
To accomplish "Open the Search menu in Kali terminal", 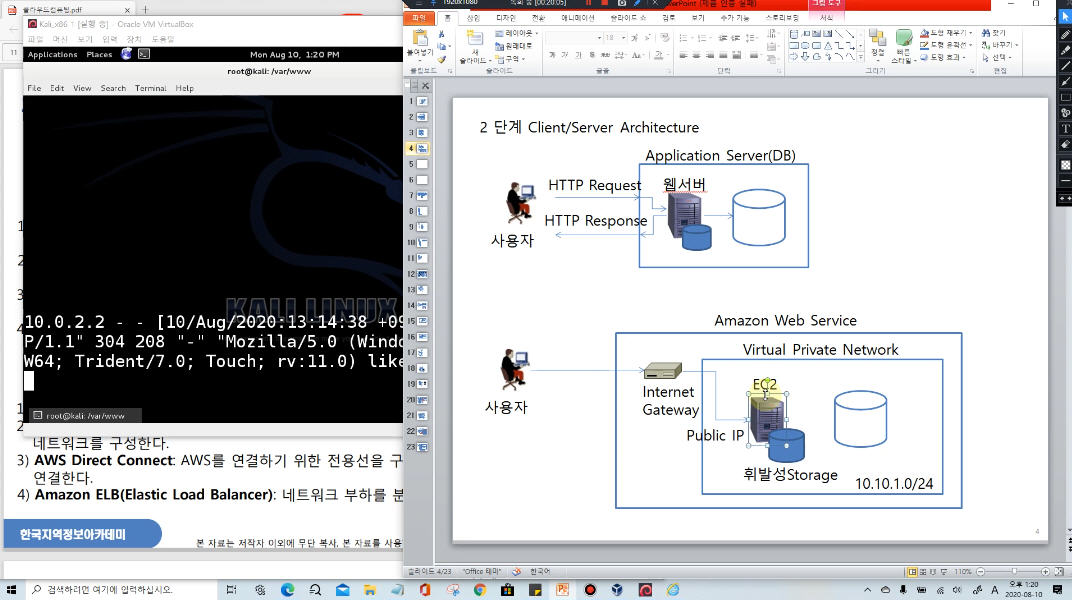I will pyautogui.click(x=113, y=88).
